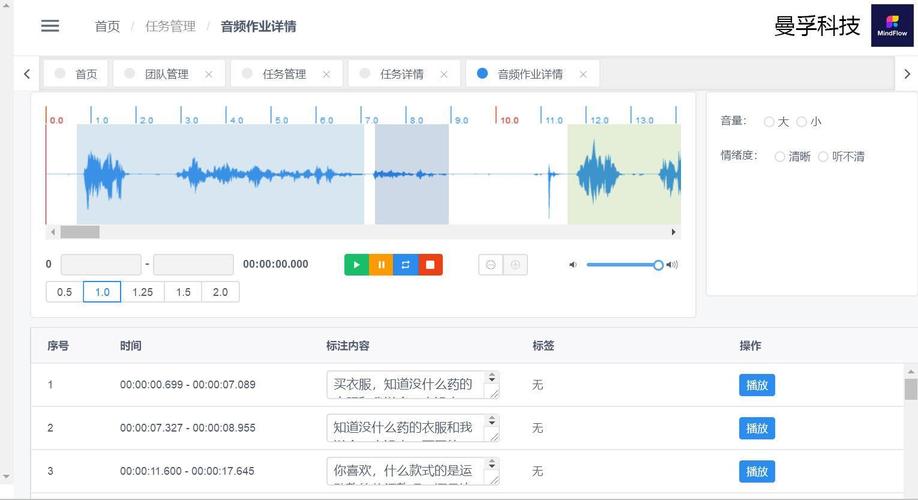This screenshot has width=918, height=500.
Task: Select the green waveform segment
Action: coord(624,174)
